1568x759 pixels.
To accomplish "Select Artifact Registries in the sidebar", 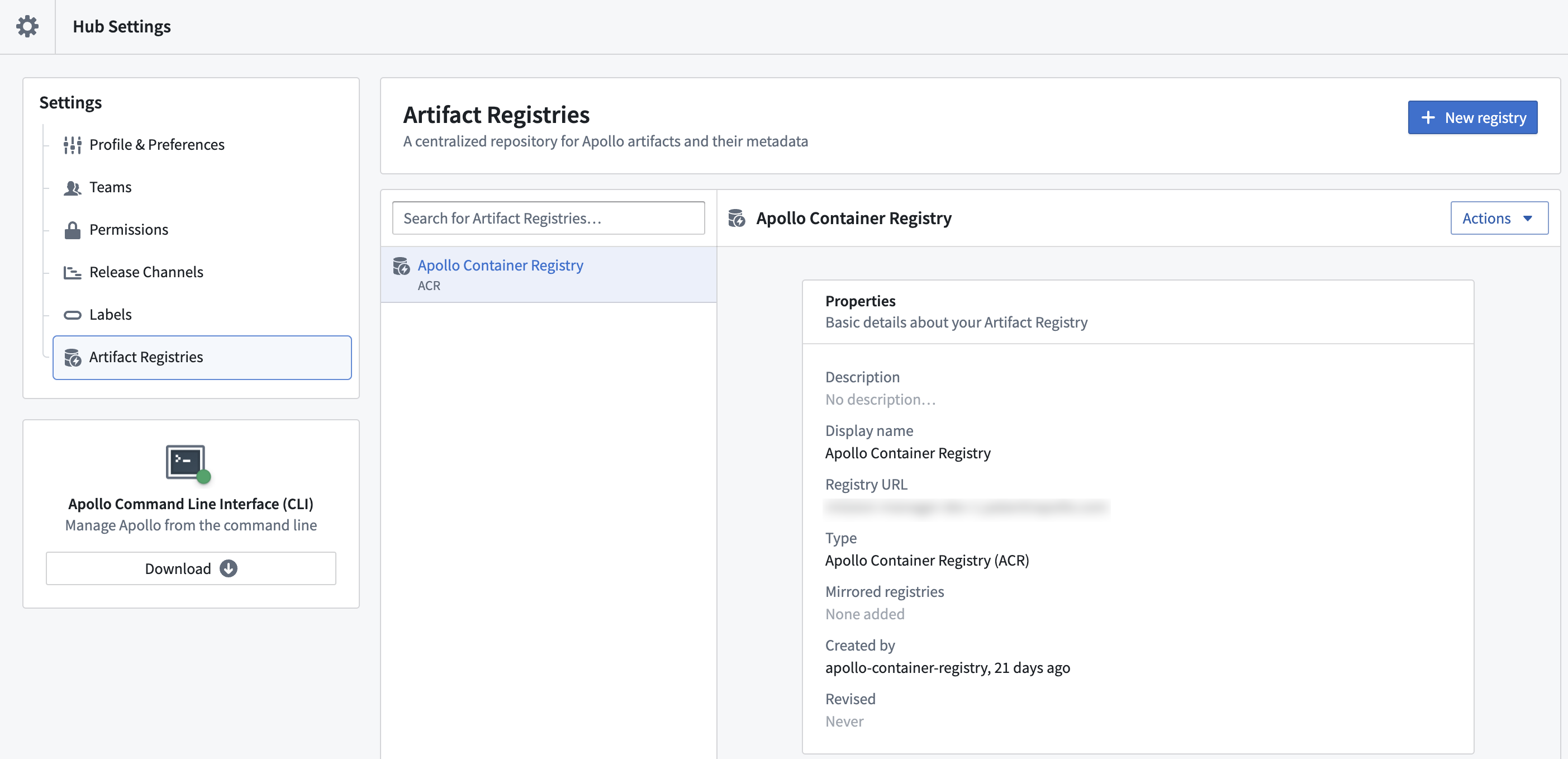I will 202,357.
